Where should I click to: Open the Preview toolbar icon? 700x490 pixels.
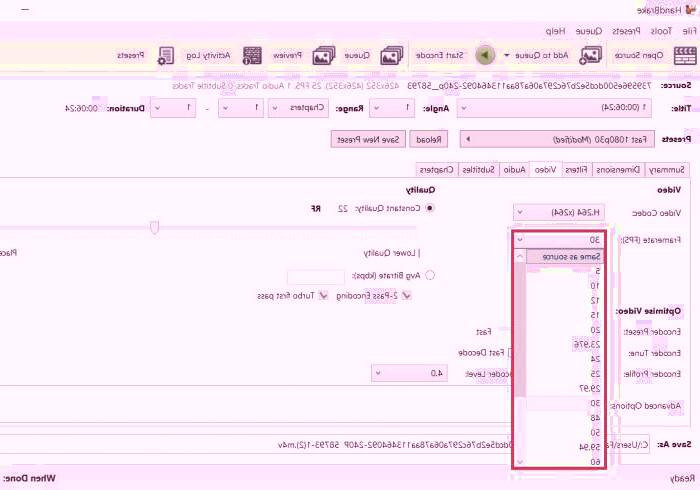pos(324,56)
